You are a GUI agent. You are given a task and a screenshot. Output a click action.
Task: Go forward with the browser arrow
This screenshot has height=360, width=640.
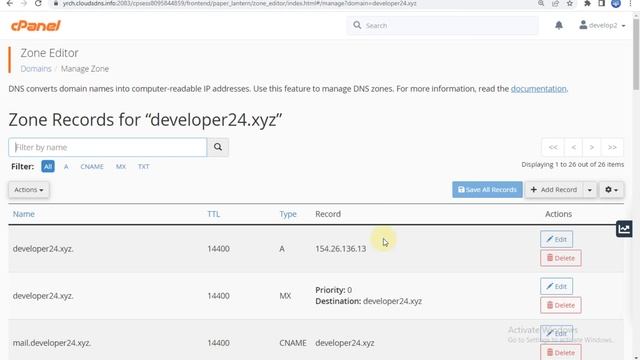[x=24, y=3]
